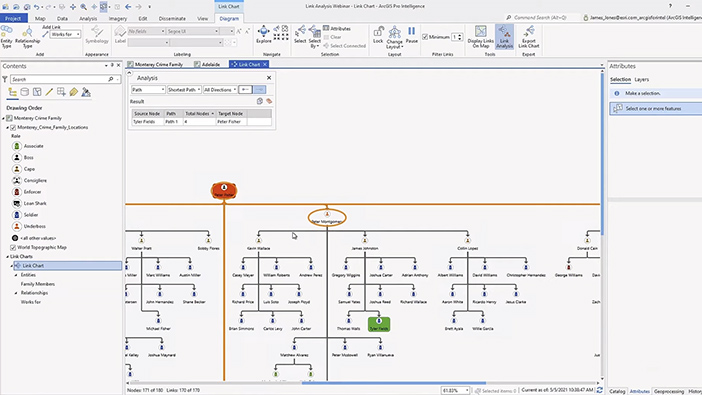Open the Entity Type tool
This screenshot has height=395, width=702.
(x=6, y=37)
